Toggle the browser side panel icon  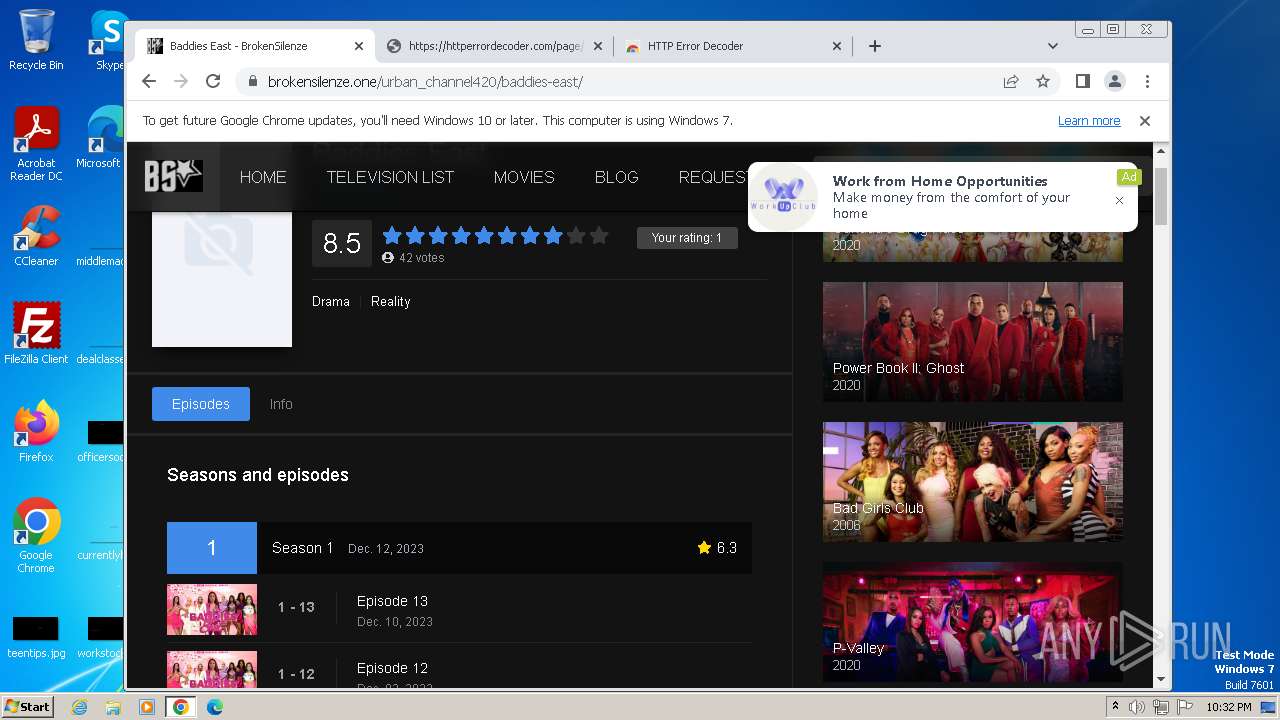coord(1082,81)
